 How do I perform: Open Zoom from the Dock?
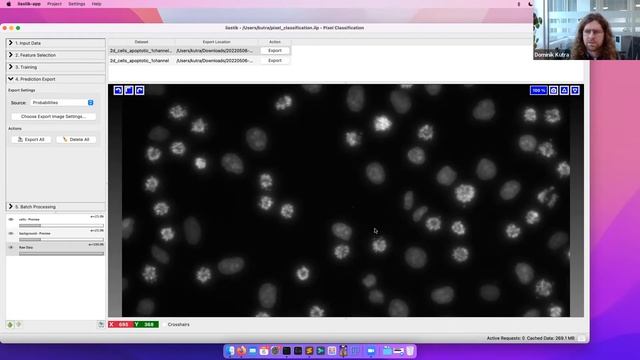371,351
